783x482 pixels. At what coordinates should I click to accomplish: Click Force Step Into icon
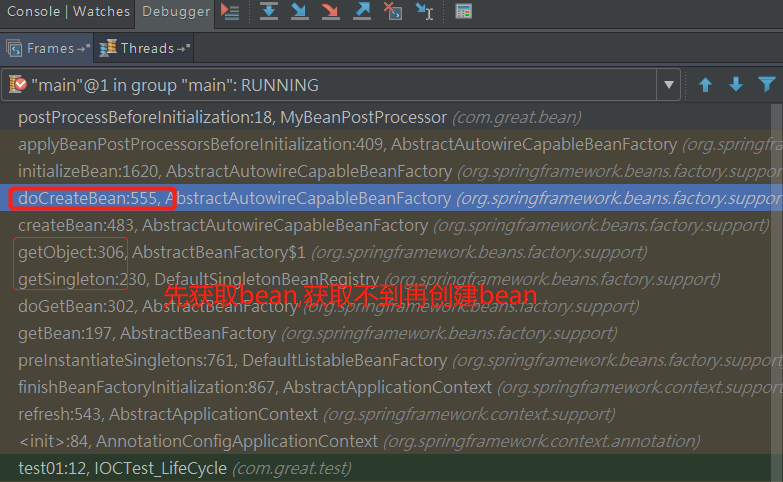click(331, 11)
